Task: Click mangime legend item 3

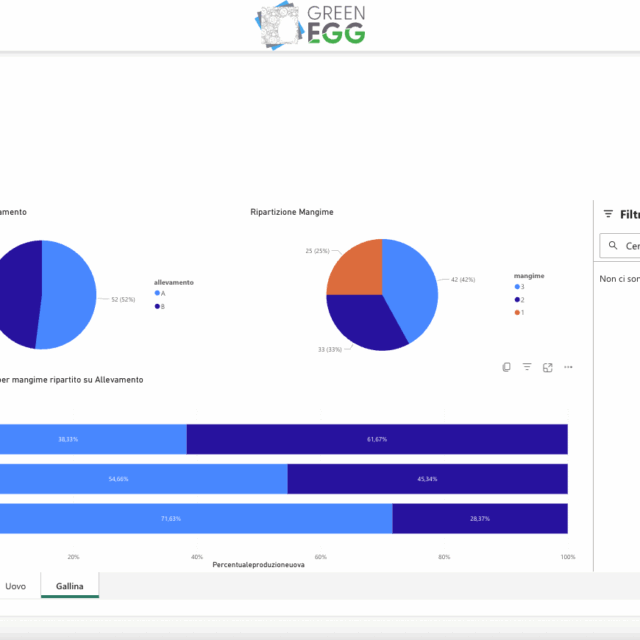Action: pyautogui.click(x=519, y=287)
